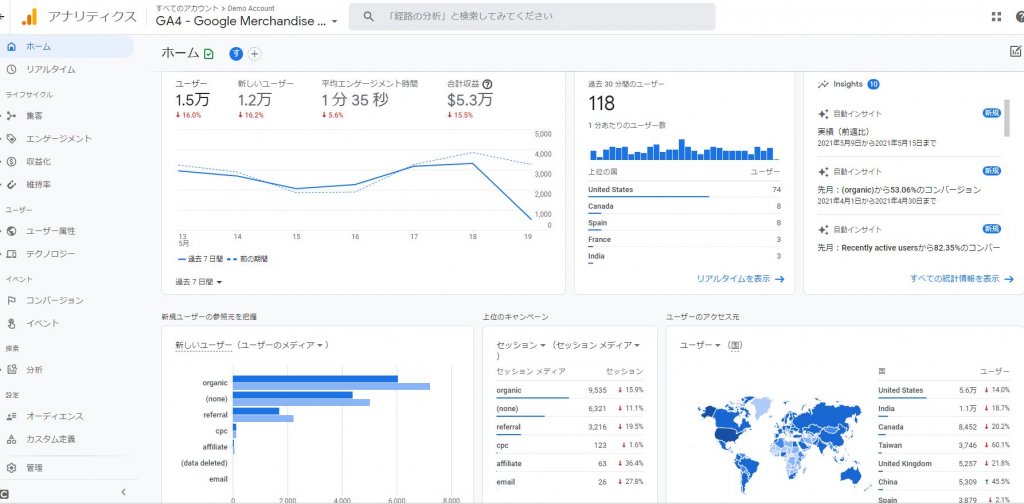1024x504 pixels.
Task: Click the engagement tag icon
Action: (x=11, y=138)
